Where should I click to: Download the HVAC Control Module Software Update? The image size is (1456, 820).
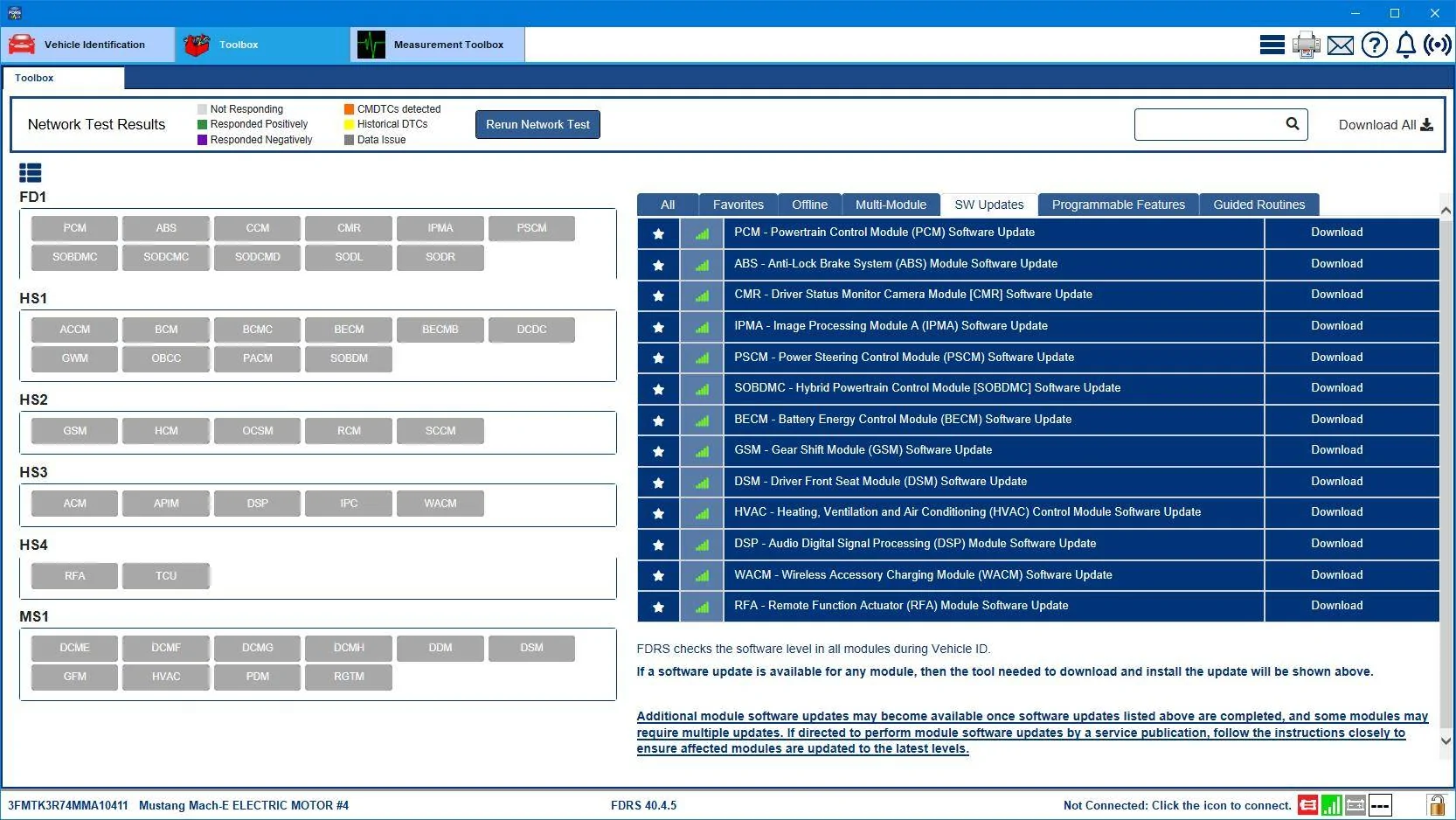(1337, 512)
